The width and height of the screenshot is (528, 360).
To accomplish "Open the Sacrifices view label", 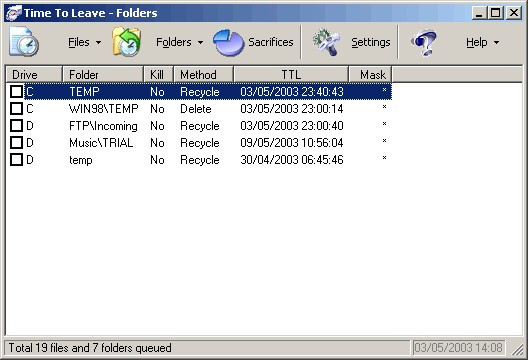I will [x=271, y=42].
